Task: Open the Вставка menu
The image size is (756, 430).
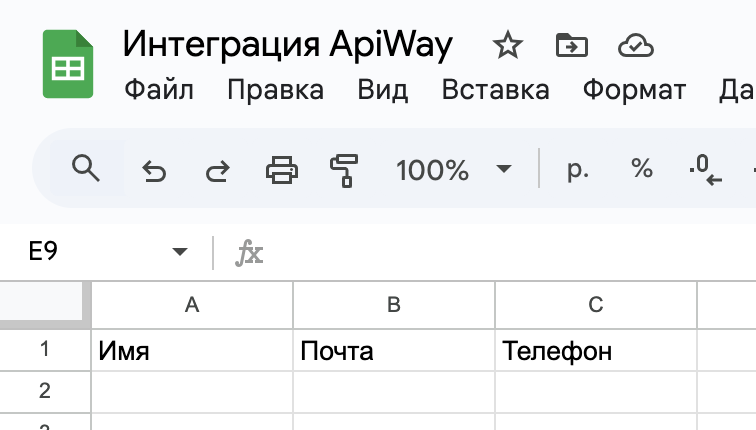Action: [x=495, y=91]
